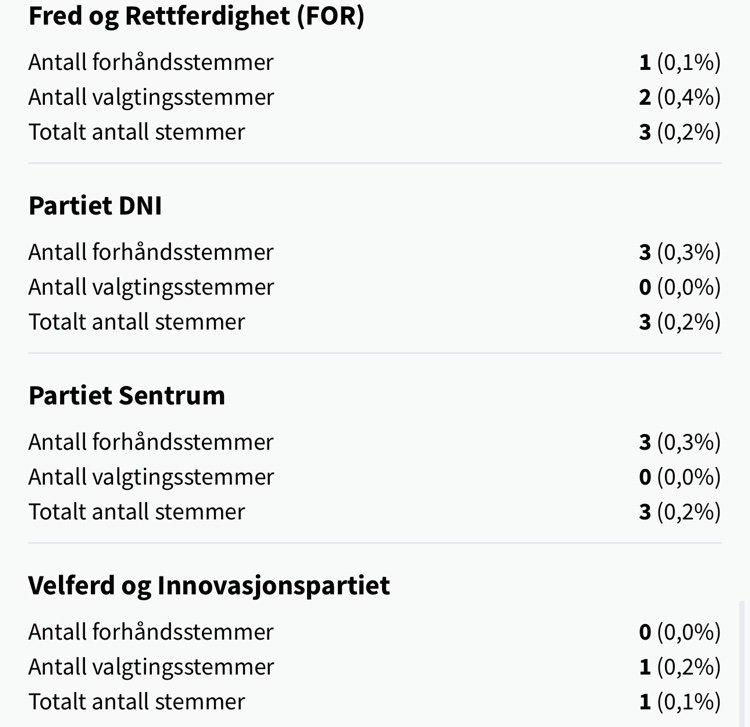
Task: Select Velferd og Innovasjonspartiet's Totalt antall stemmer label
Action: click(x=137, y=702)
